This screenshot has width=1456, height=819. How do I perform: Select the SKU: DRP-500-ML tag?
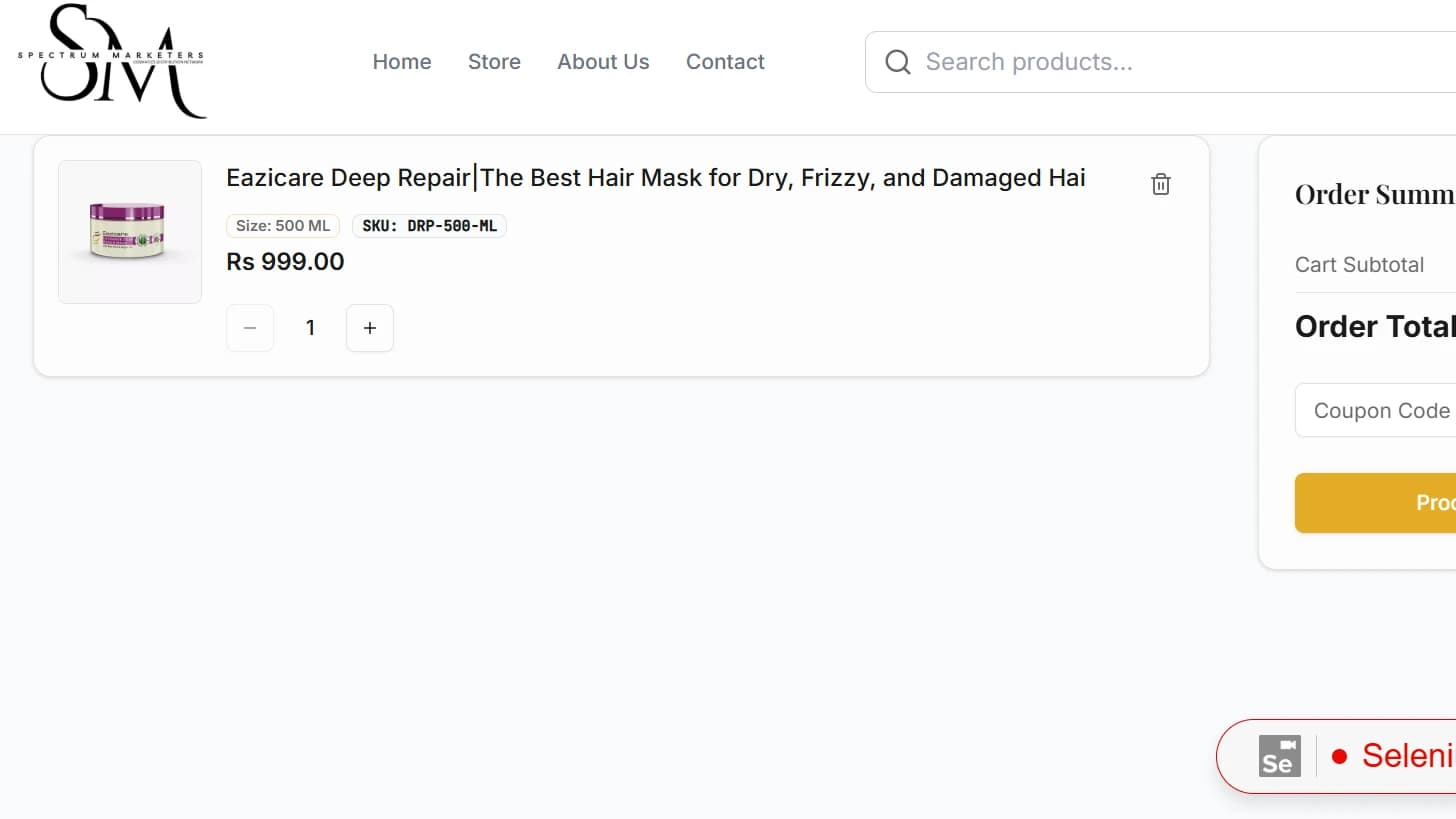(x=429, y=226)
